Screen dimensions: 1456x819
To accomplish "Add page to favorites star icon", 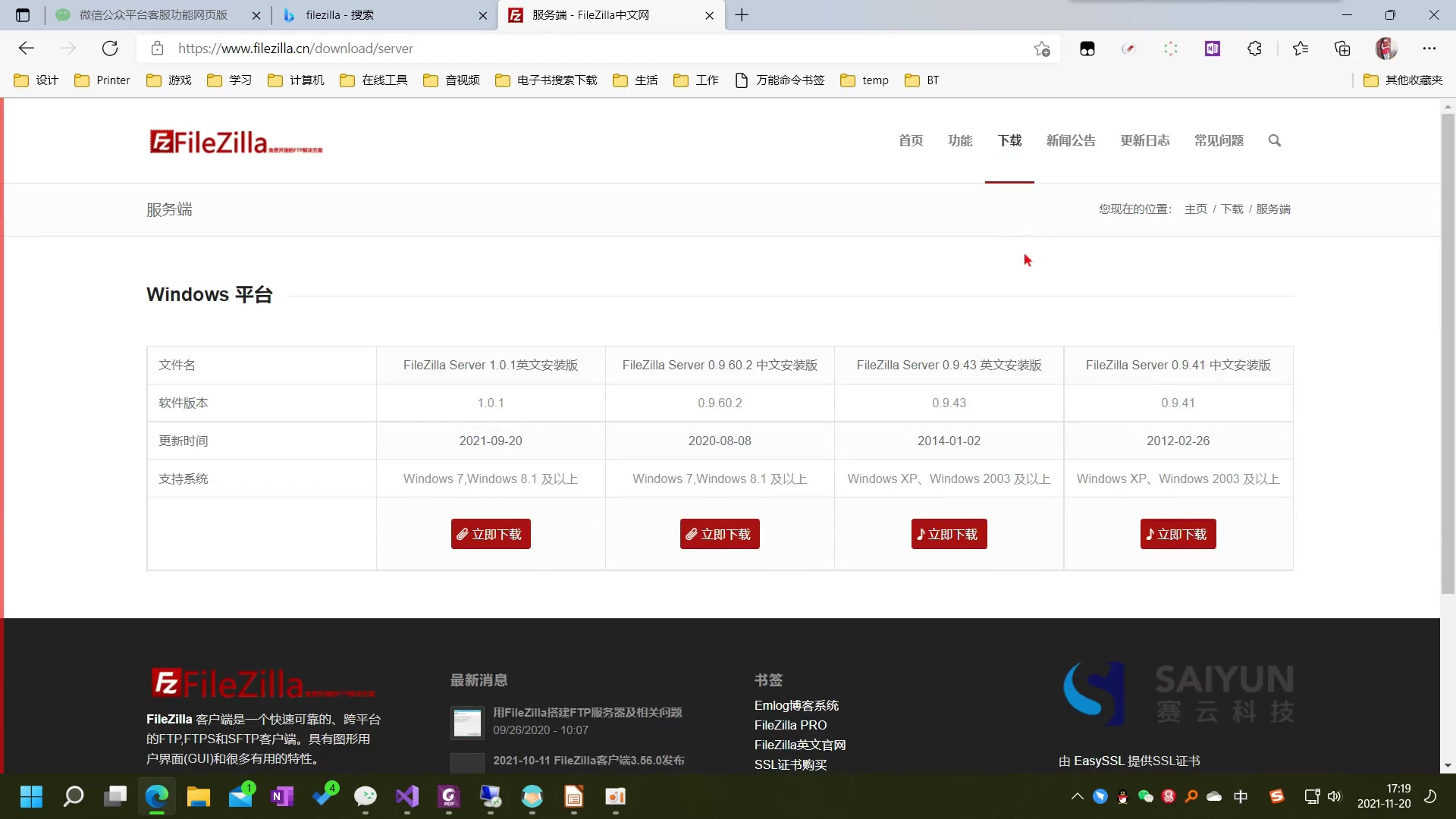I will point(1042,49).
